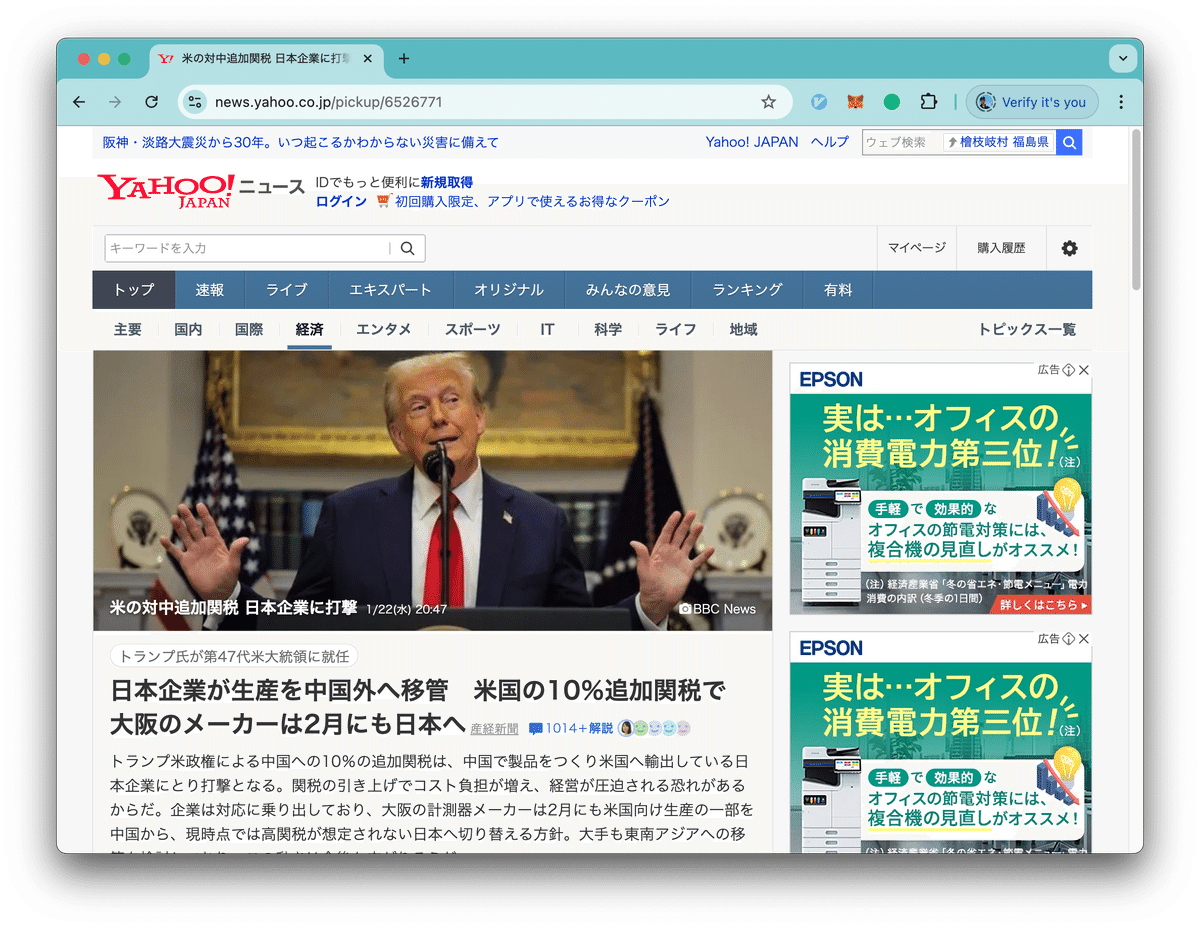Switch to the IT category
1200x928 pixels.
pos(547,329)
